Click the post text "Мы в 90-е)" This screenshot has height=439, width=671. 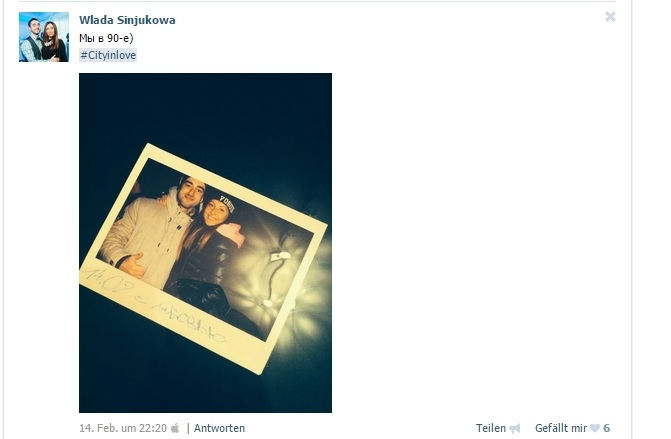click(x=106, y=38)
